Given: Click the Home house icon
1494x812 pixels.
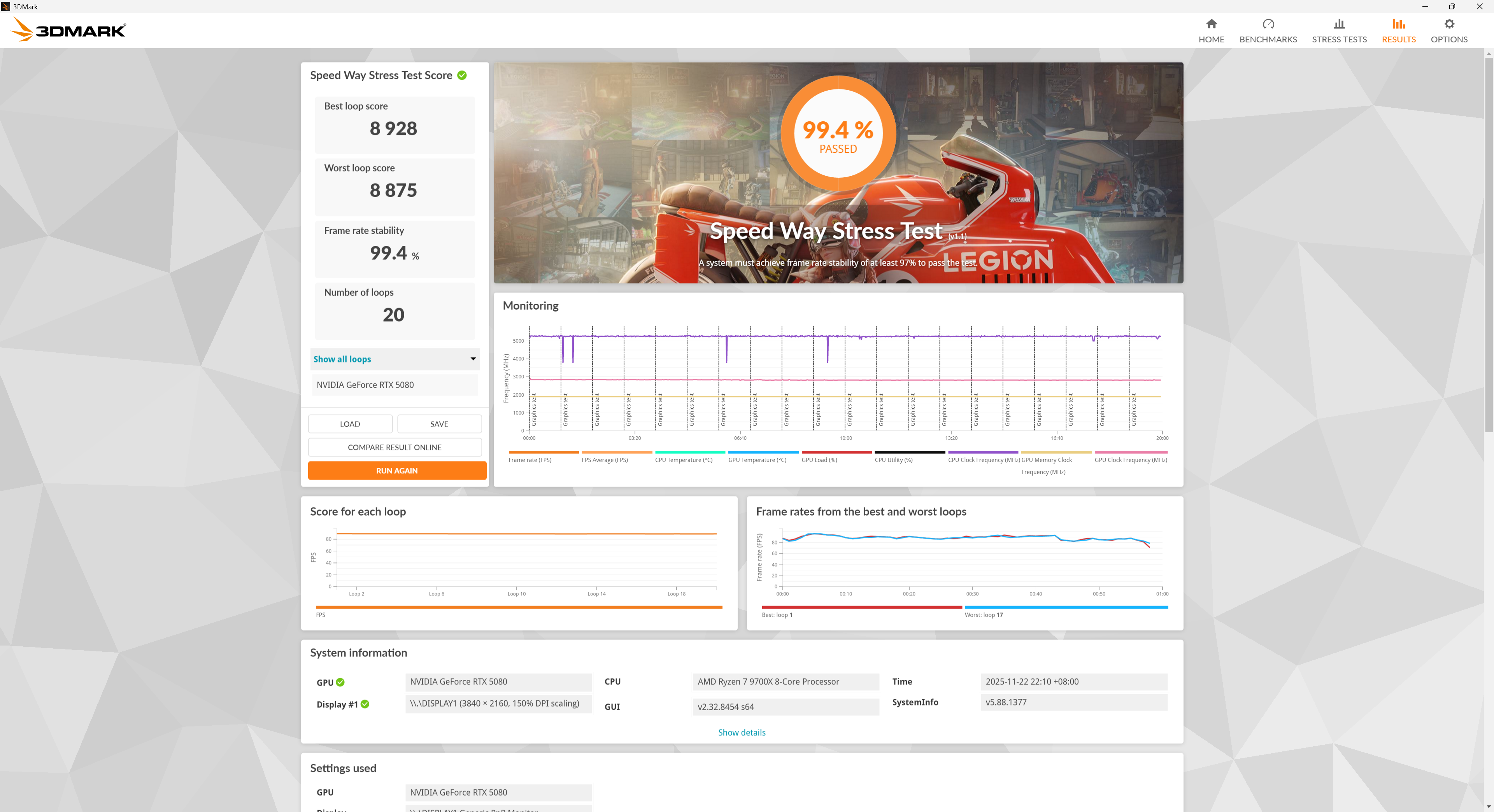Looking at the screenshot, I should (x=1211, y=24).
